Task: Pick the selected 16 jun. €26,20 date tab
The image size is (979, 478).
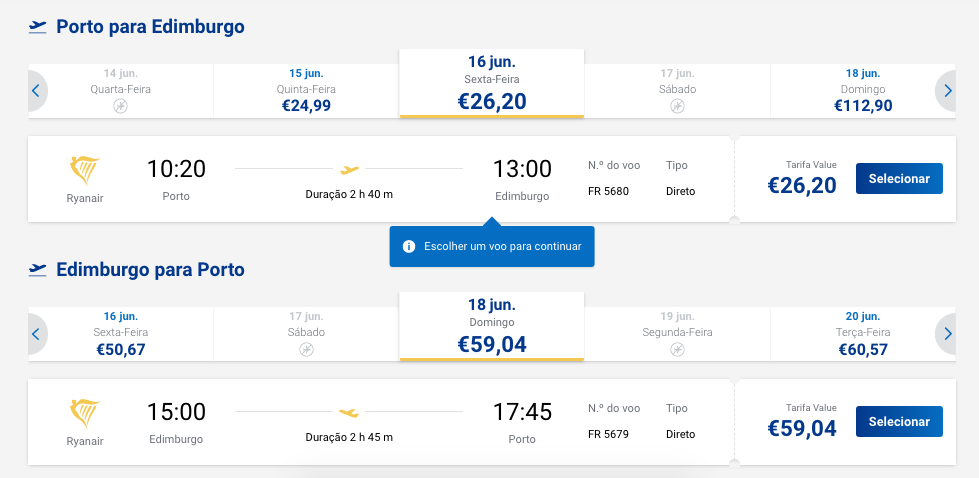Action: click(492, 84)
